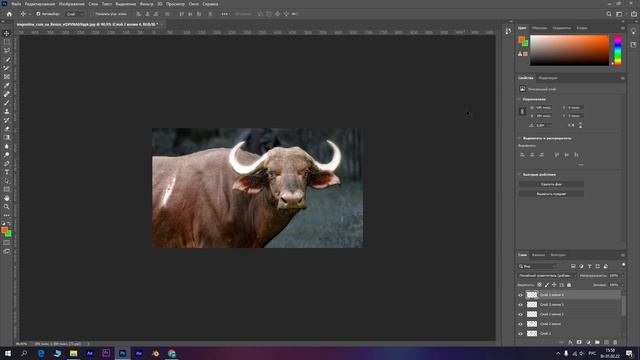Image resolution: width=640 pixels, height=360 pixels.
Task: Open the Файл (File) menu
Action: click(16, 4)
